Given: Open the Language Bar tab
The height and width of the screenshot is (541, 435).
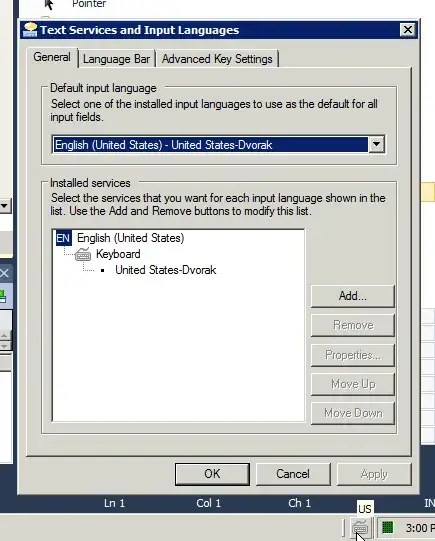Looking at the screenshot, I should (117, 59).
